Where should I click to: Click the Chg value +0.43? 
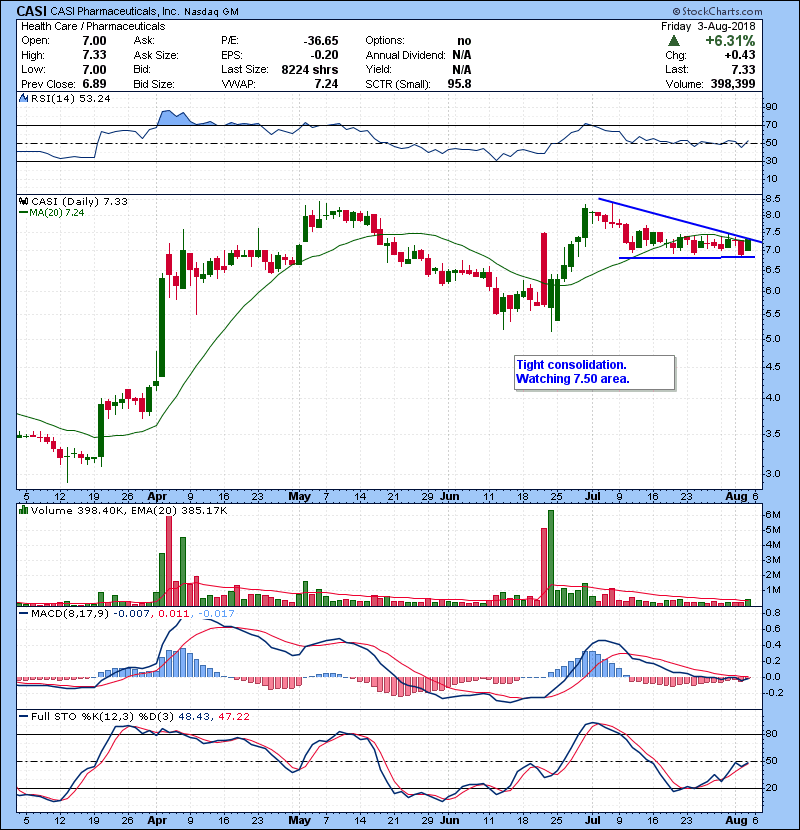pyautogui.click(x=740, y=55)
